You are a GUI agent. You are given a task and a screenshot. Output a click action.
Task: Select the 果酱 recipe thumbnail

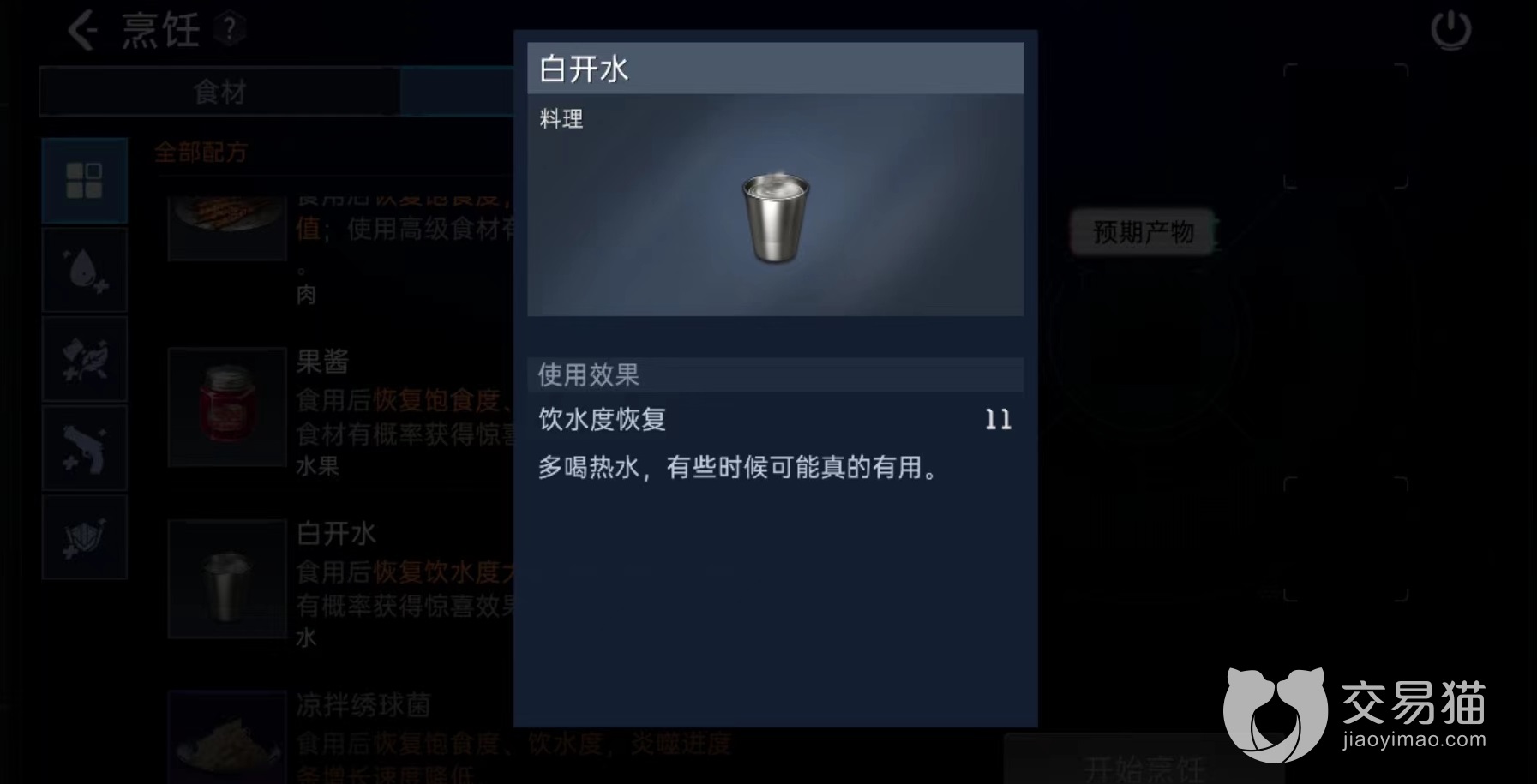(227, 407)
